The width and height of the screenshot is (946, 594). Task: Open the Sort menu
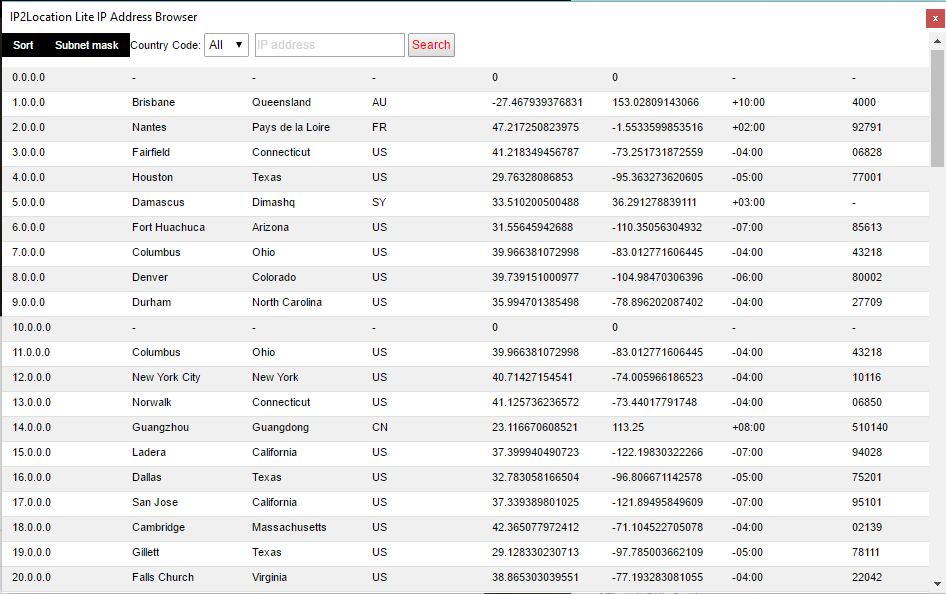point(23,45)
